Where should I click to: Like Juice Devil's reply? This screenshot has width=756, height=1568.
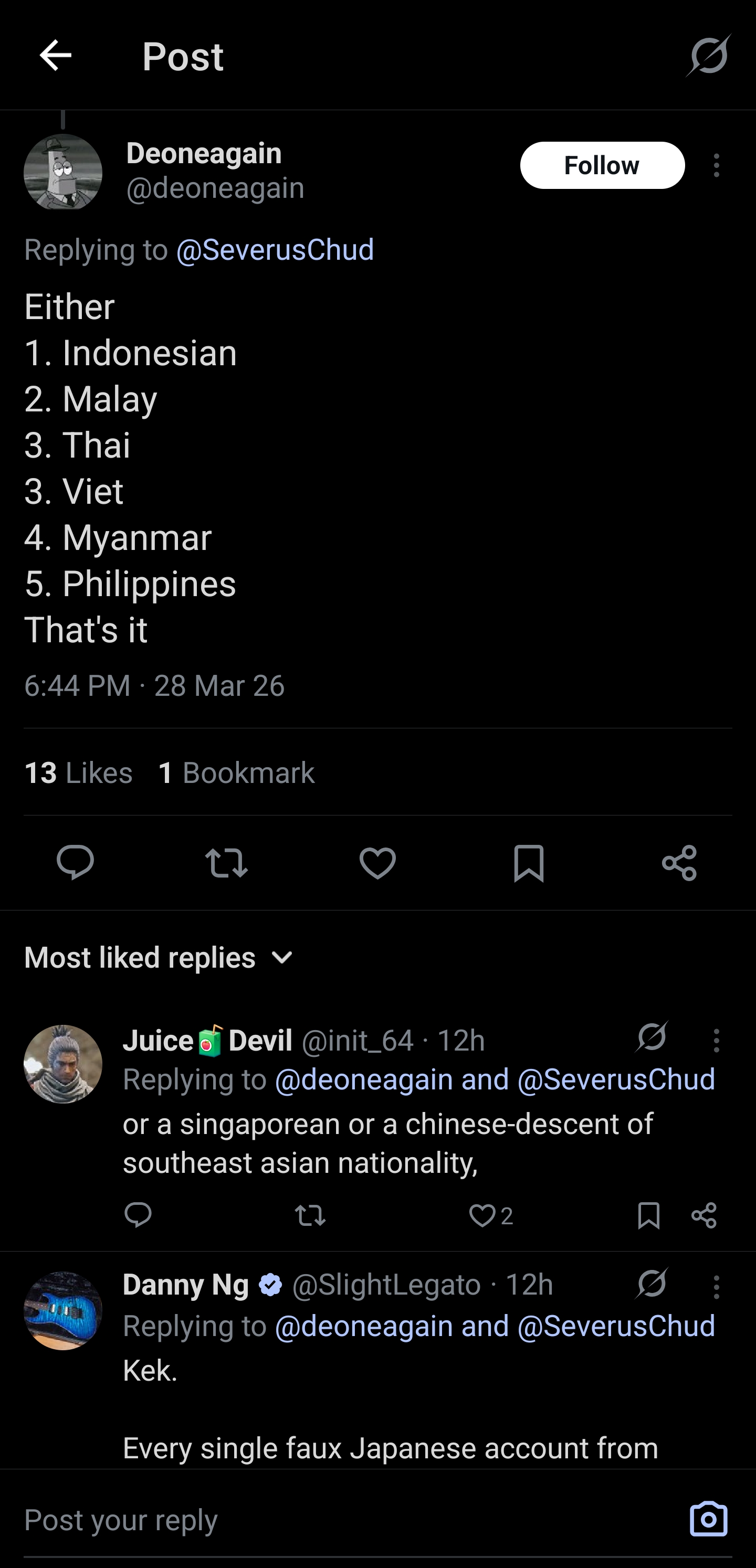point(482,1215)
